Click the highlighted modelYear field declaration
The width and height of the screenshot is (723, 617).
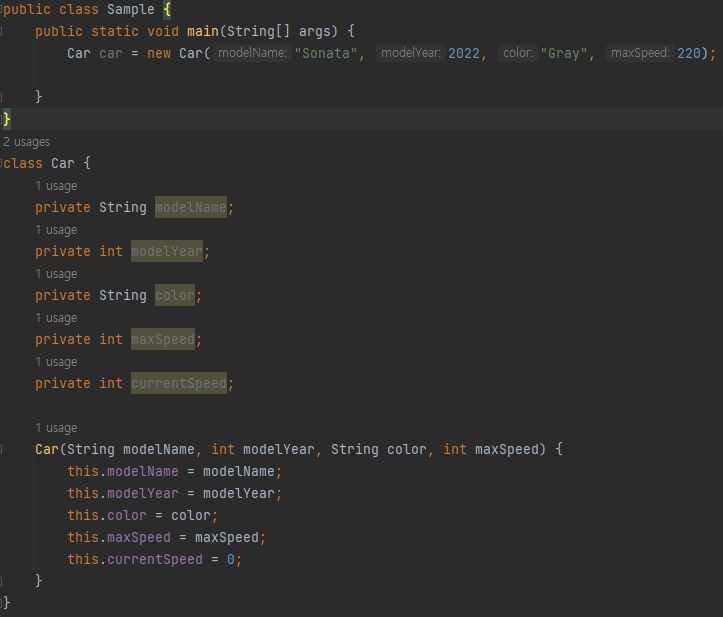click(x=167, y=251)
